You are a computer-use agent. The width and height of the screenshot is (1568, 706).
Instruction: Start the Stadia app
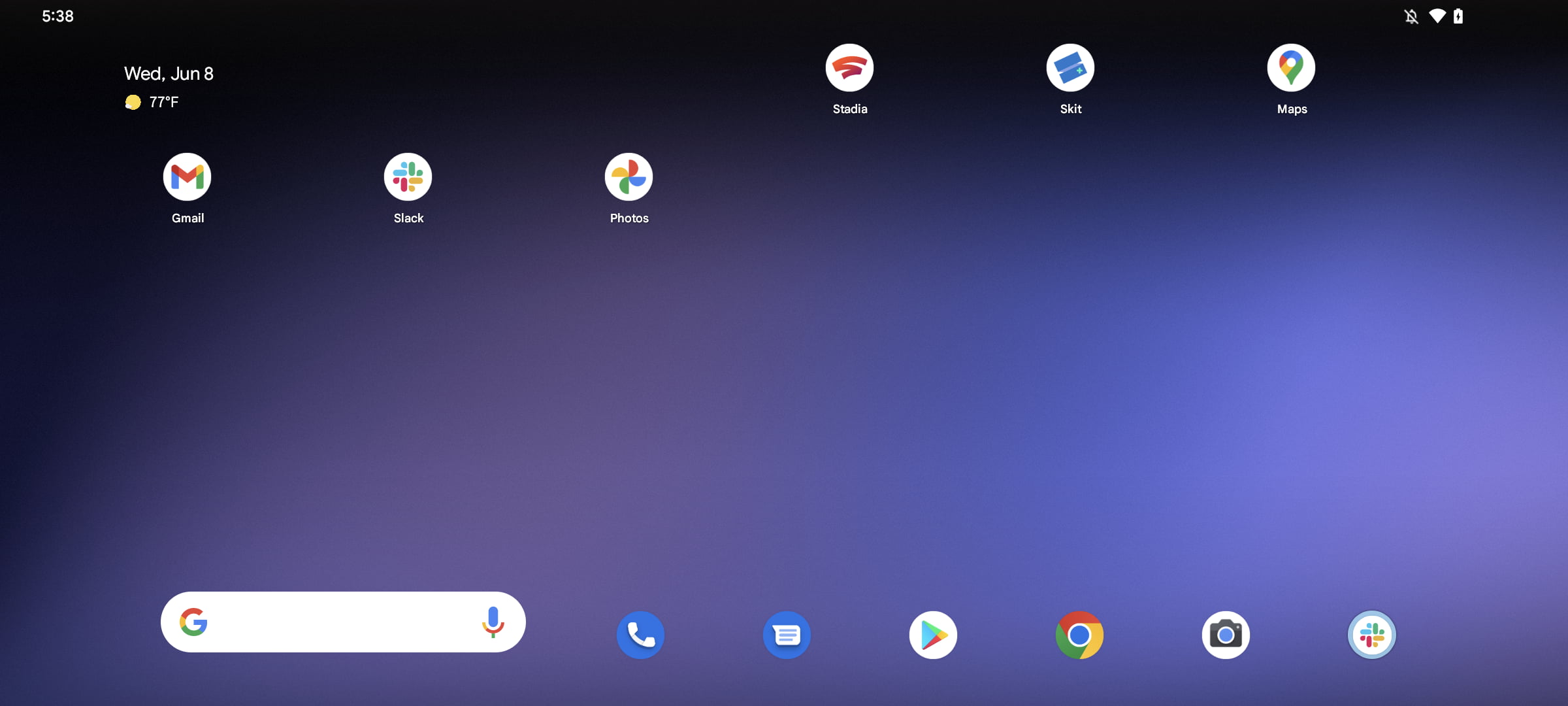pos(849,67)
